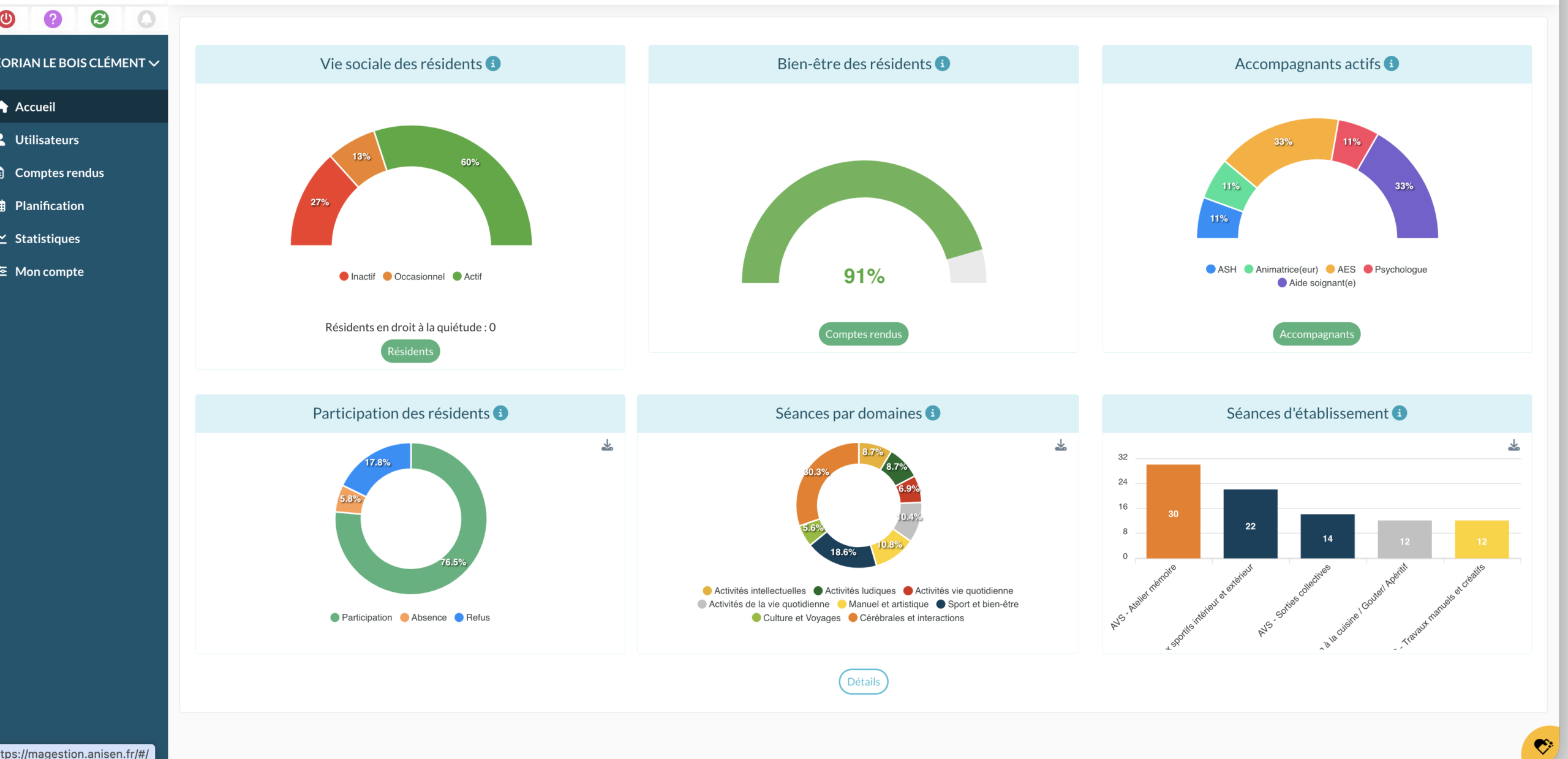Open the heart widget in corner
Screen dimensions: 1568x759
click(x=1542, y=745)
